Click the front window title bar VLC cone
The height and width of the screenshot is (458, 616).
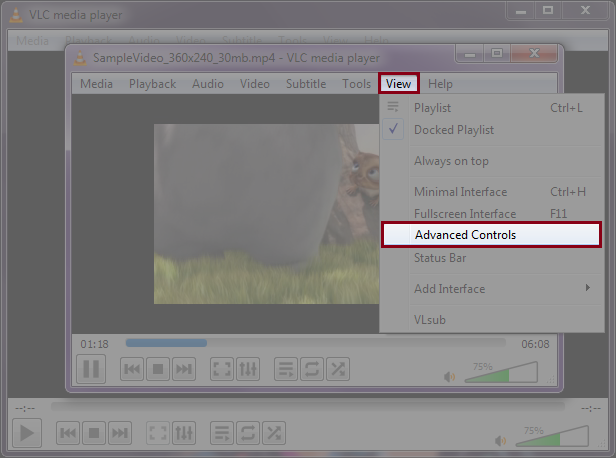pyautogui.click(x=80, y=58)
